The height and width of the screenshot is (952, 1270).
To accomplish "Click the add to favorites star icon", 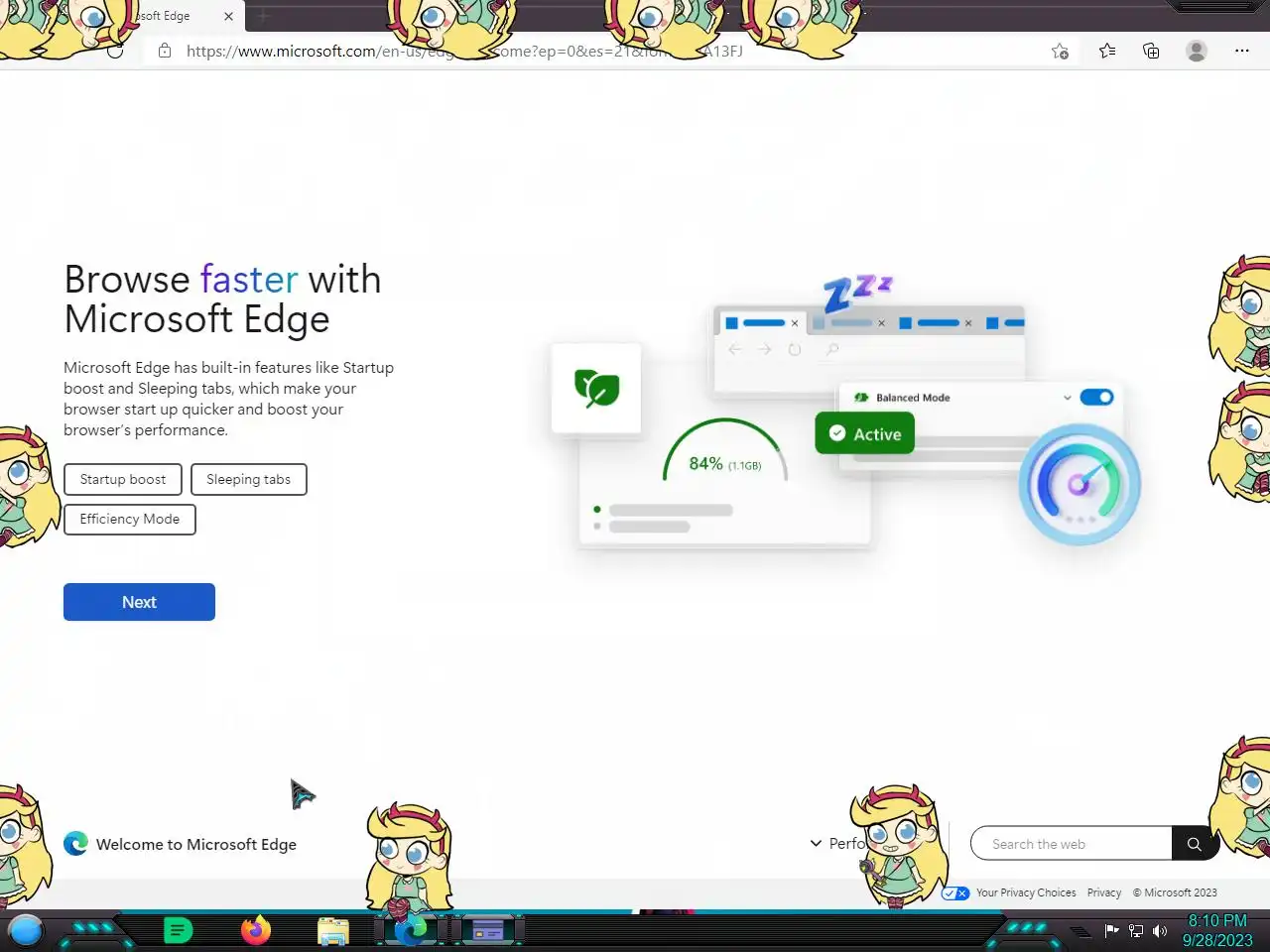I will click(x=1060, y=51).
